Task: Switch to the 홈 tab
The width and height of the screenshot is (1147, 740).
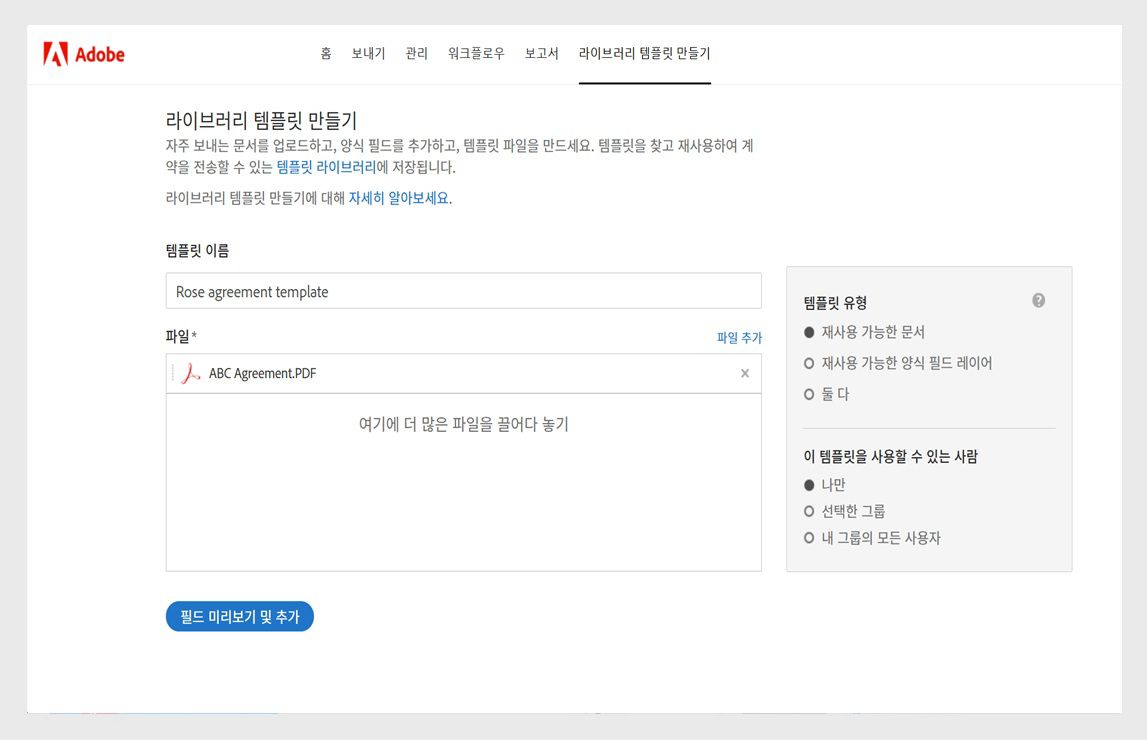Action: [x=325, y=54]
